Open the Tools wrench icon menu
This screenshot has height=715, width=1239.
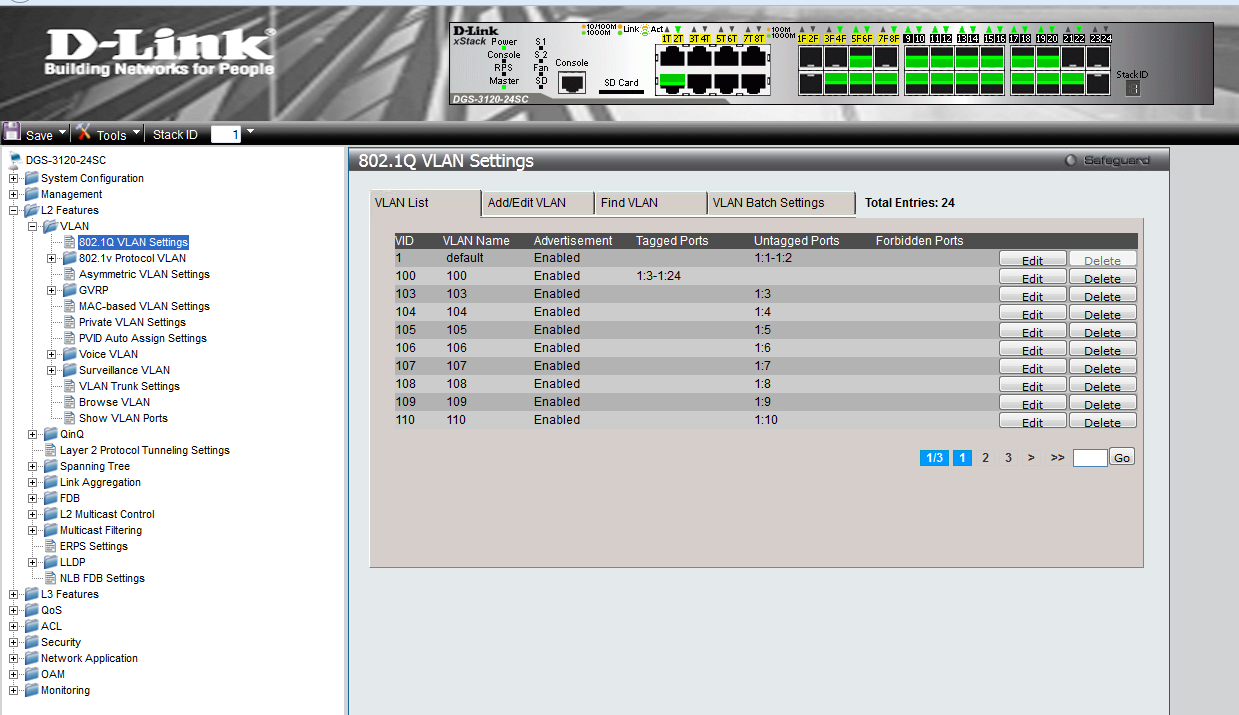click(x=84, y=133)
